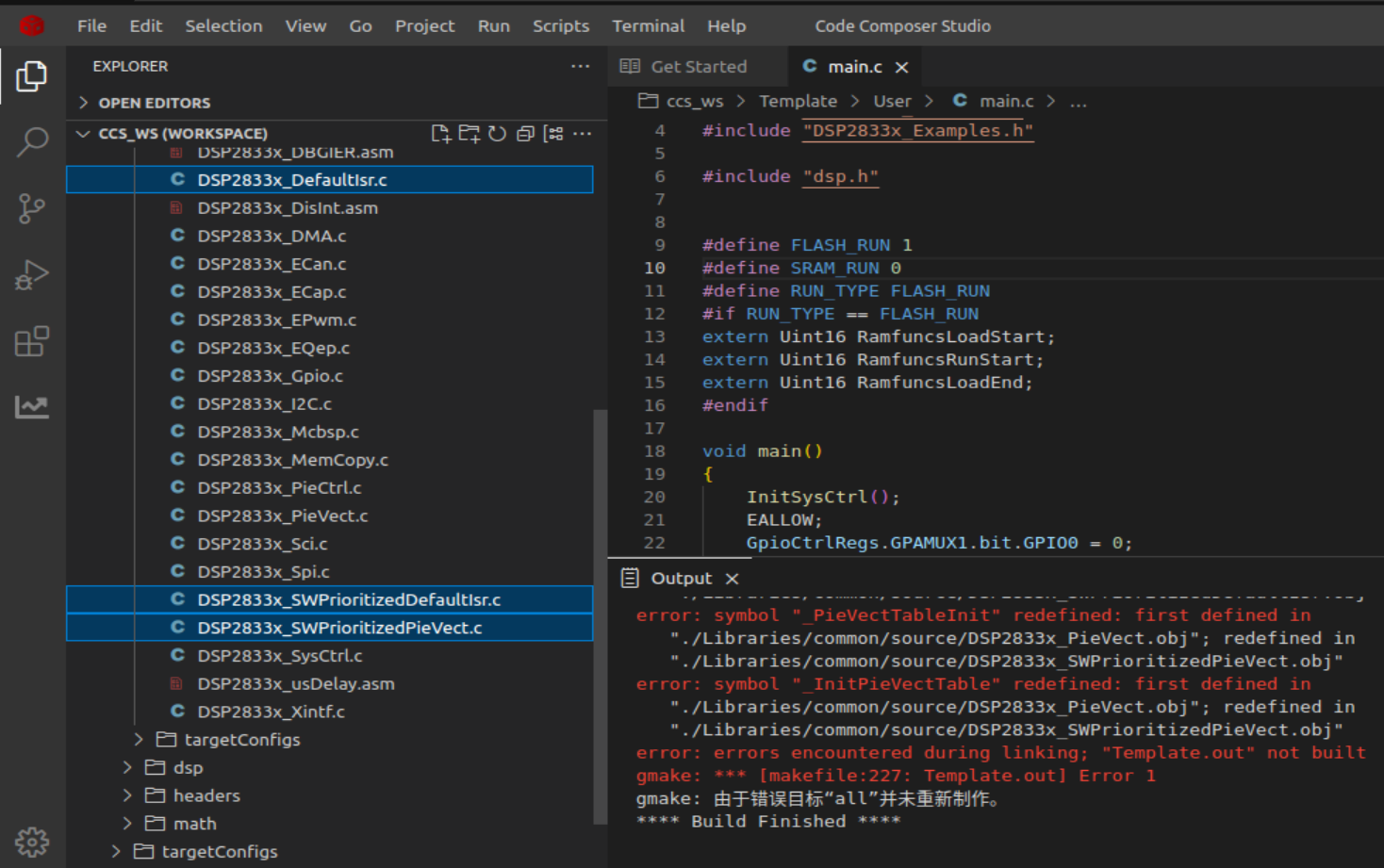Image resolution: width=1384 pixels, height=868 pixels.
Task: Collapse the CCS_WS workspace section
Action: pos(83,134)
